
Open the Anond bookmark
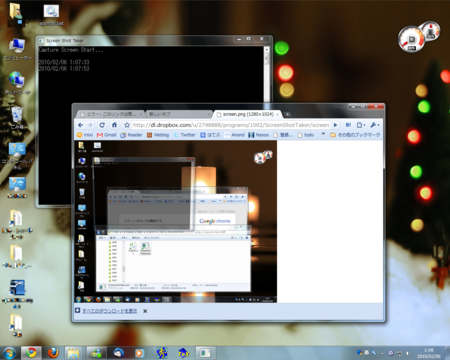234,135
